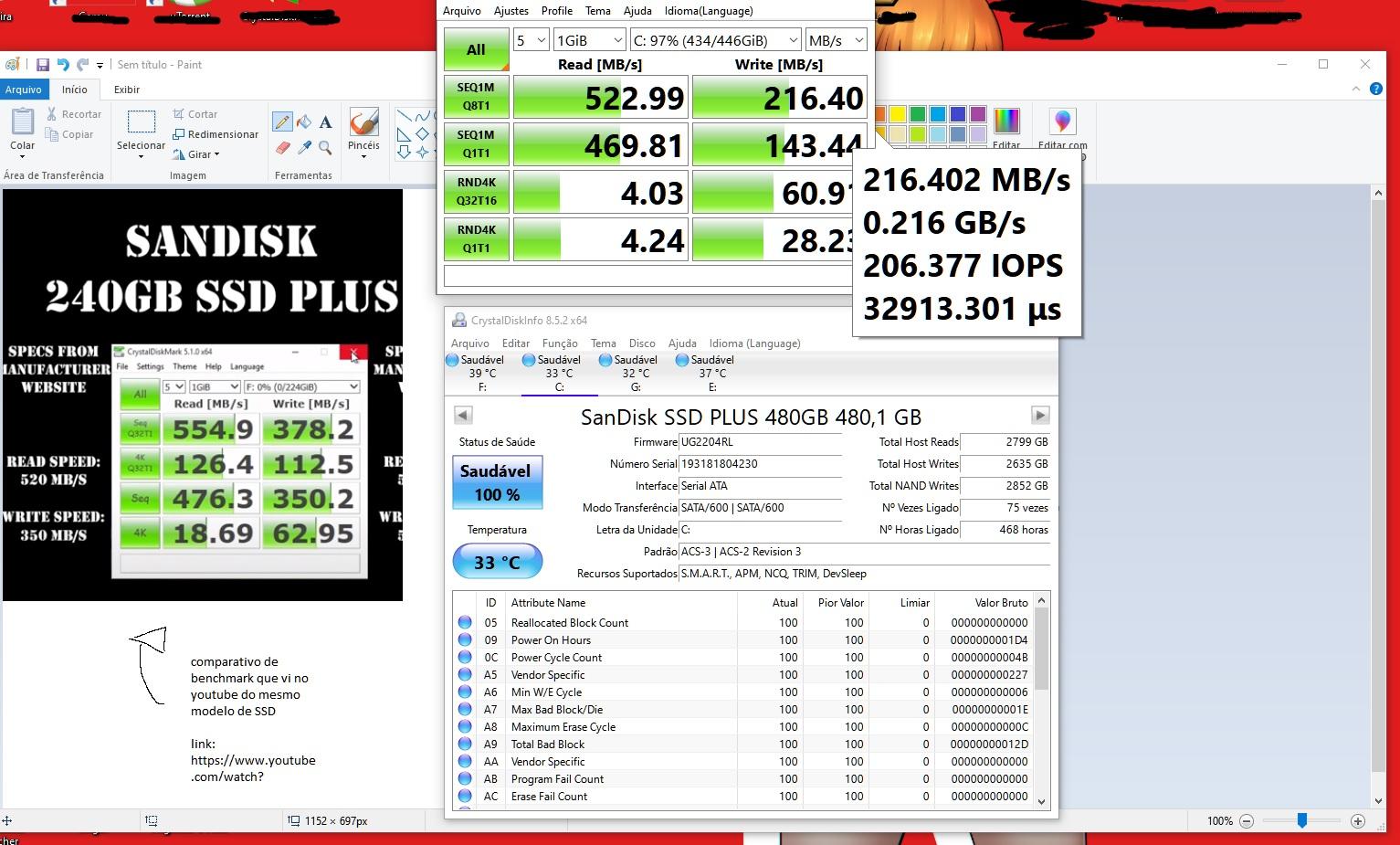This screenshot has width=1400, height=845.
Task: Open the Ajustes menu in CrystalDiskMark
Action: pyautogui.click(x=511, y=11)
